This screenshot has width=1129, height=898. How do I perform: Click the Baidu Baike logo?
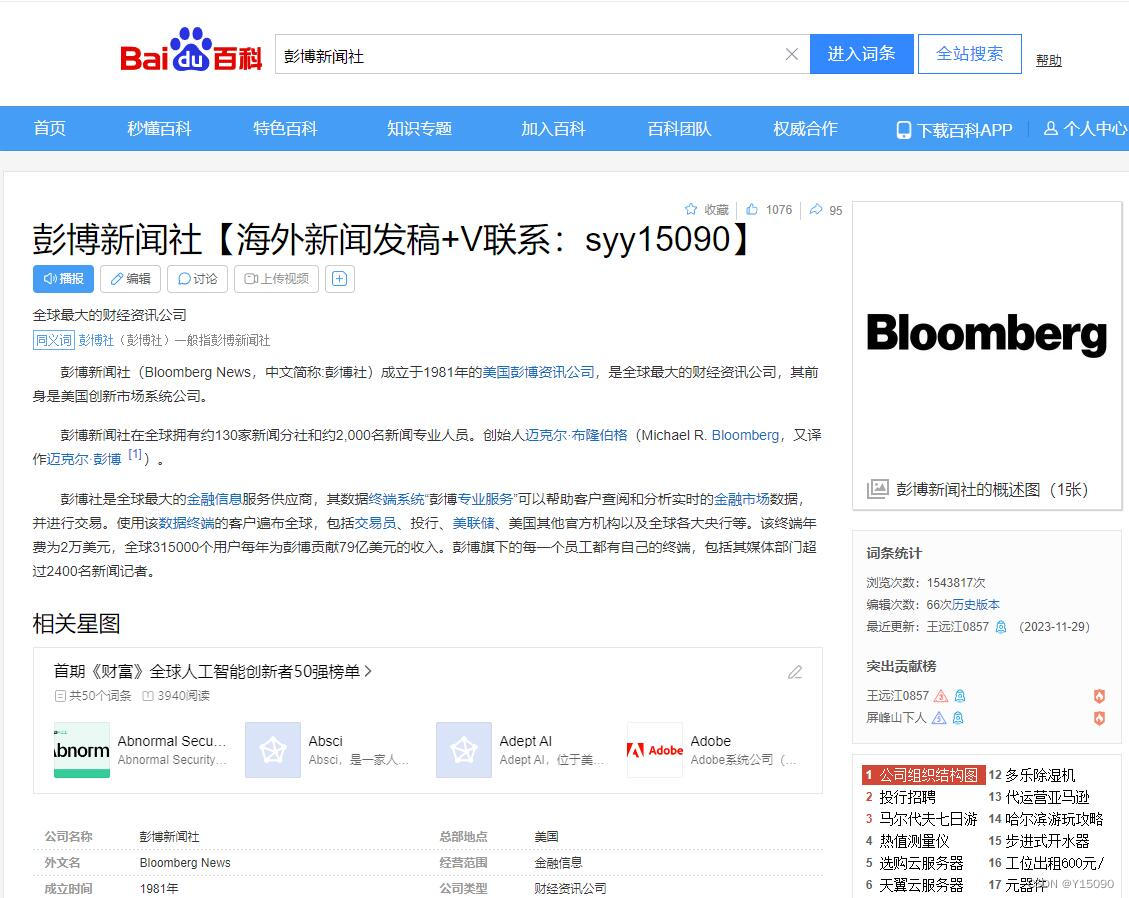191,50
